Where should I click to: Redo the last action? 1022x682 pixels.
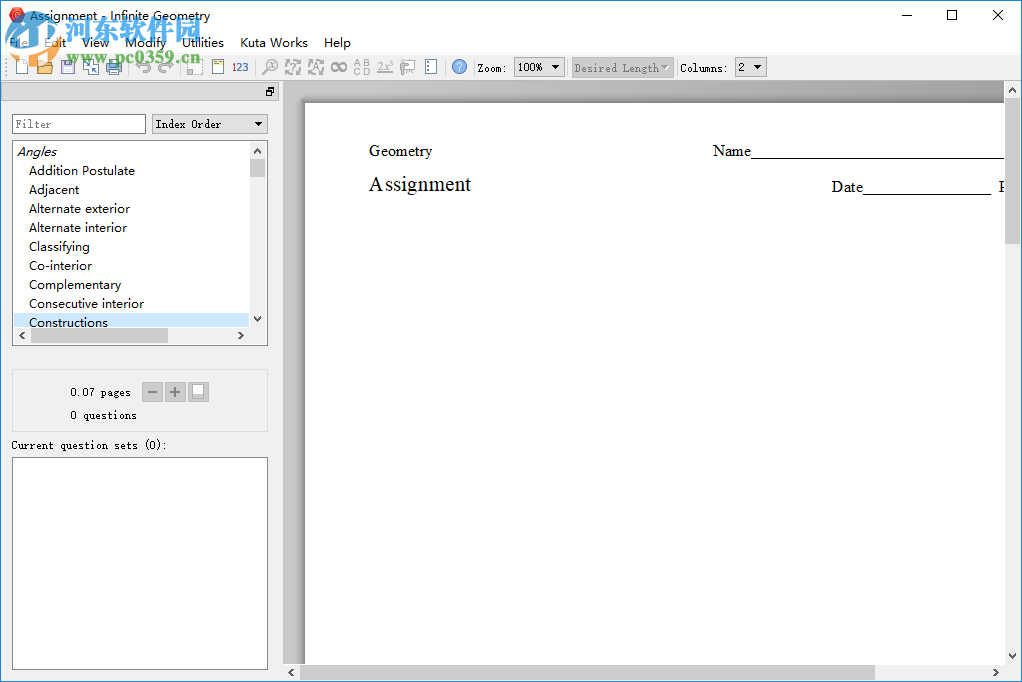pyautogui.click(x=166, y=67)
